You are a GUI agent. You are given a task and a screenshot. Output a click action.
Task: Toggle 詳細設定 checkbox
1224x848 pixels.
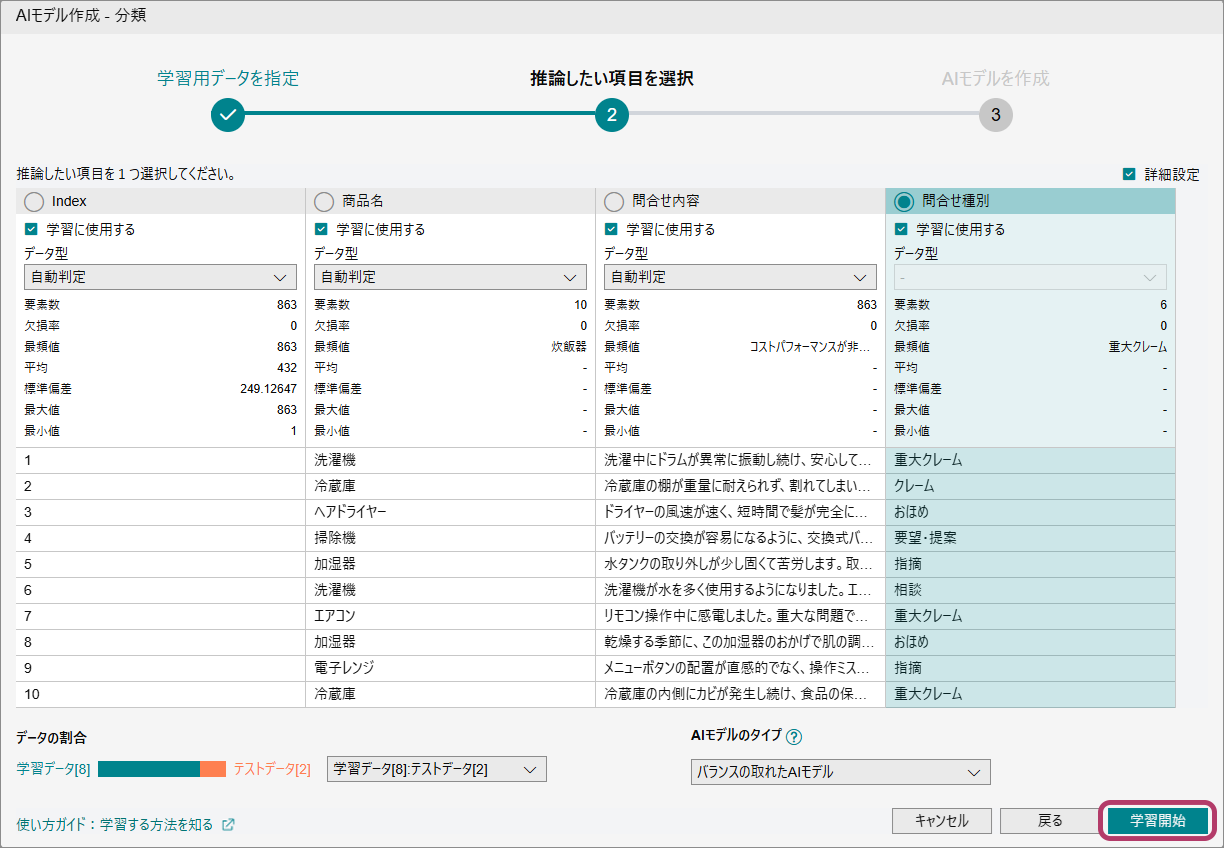(1129, 174)
